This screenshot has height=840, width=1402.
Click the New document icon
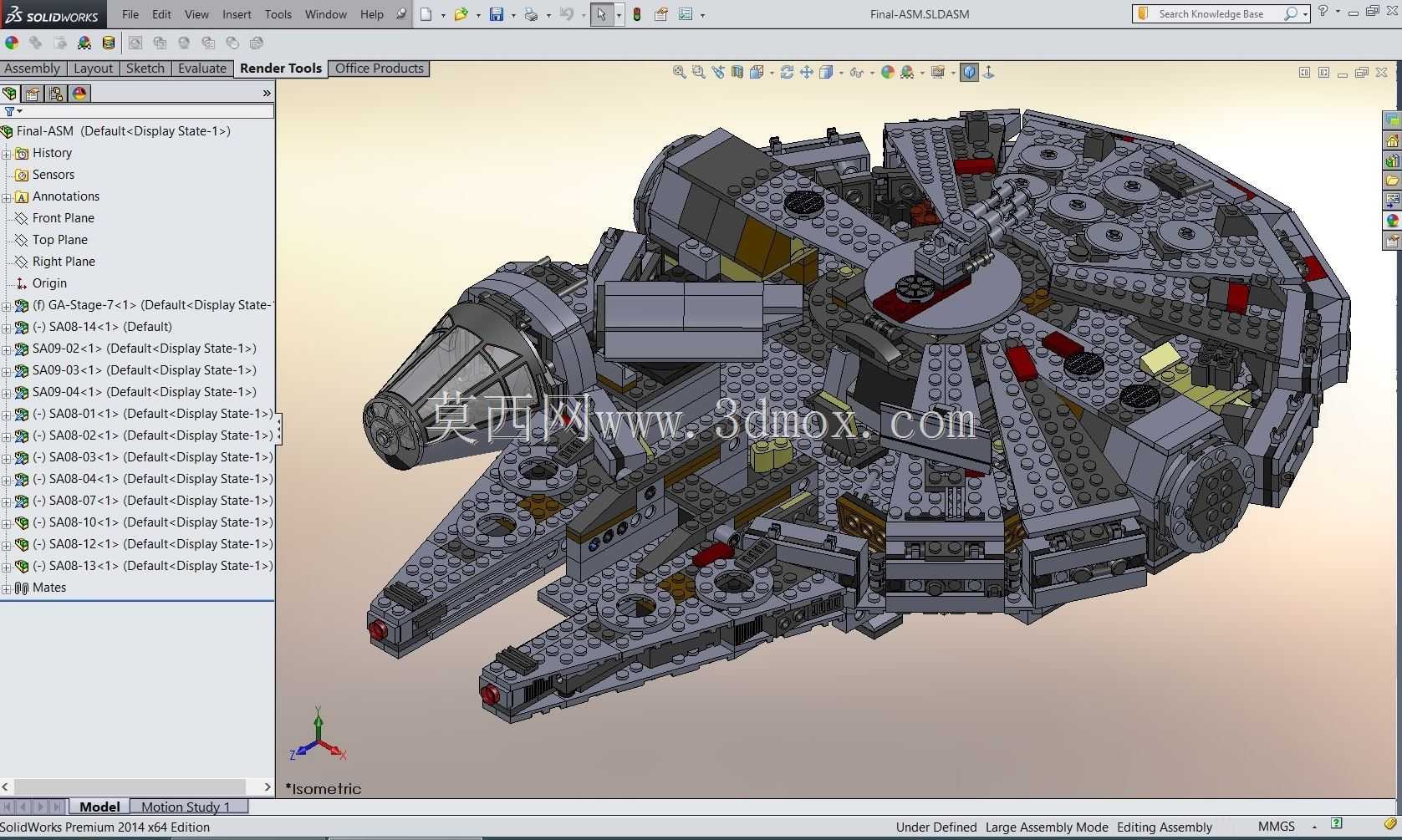[x=426, y=14]
